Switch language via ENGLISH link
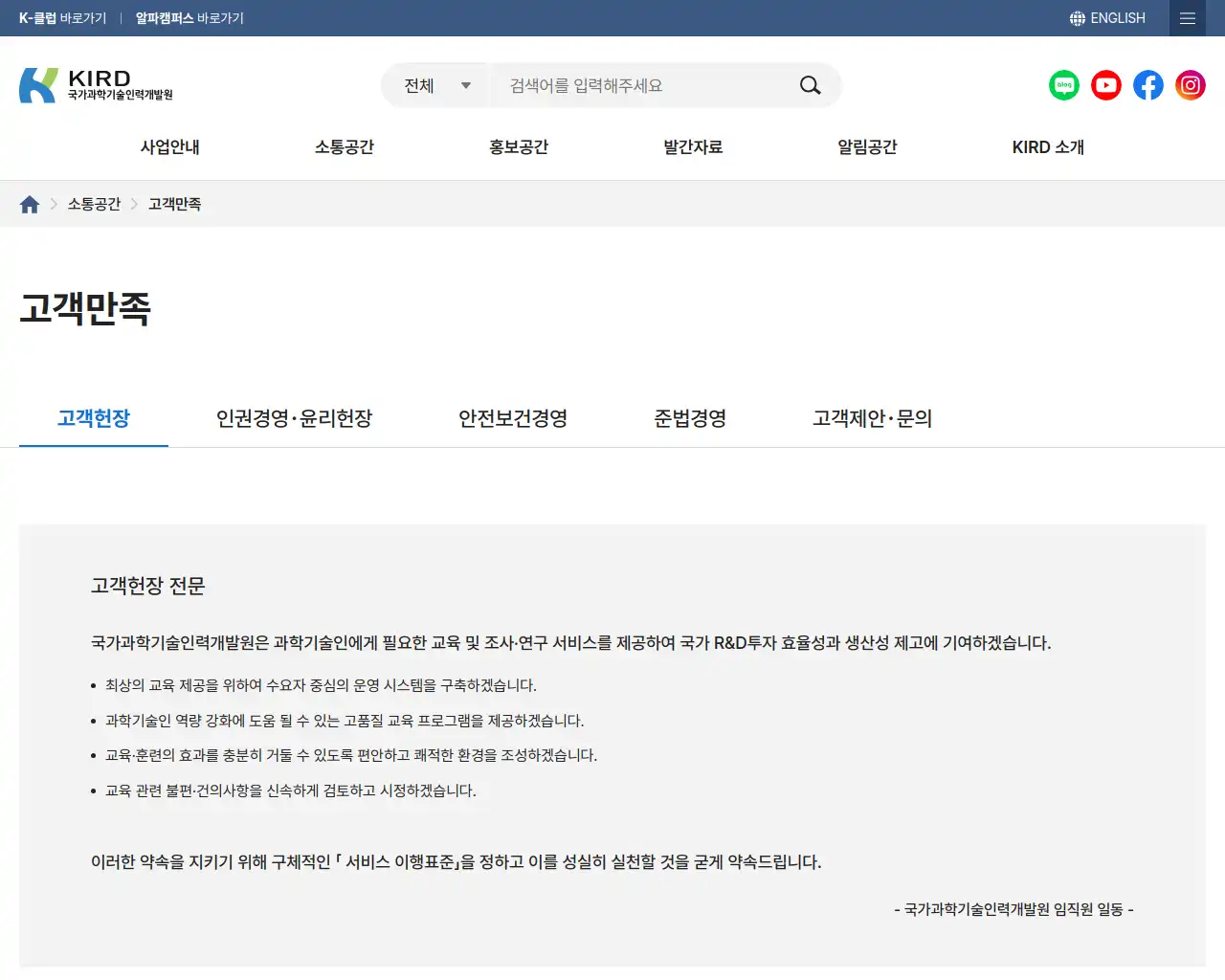Screen dimensions: 1225x980 point(1118,18)
